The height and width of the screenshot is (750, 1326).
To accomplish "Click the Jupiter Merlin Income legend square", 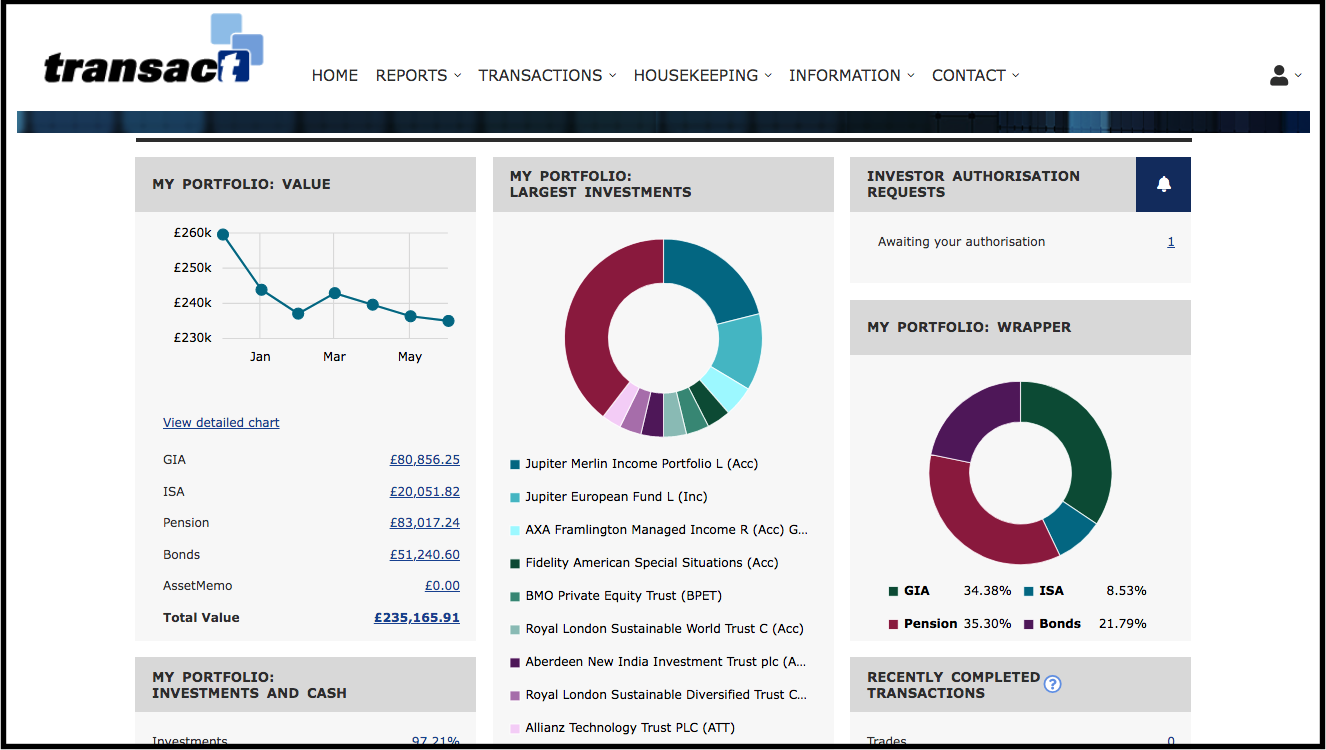I will tap(515, 464).
